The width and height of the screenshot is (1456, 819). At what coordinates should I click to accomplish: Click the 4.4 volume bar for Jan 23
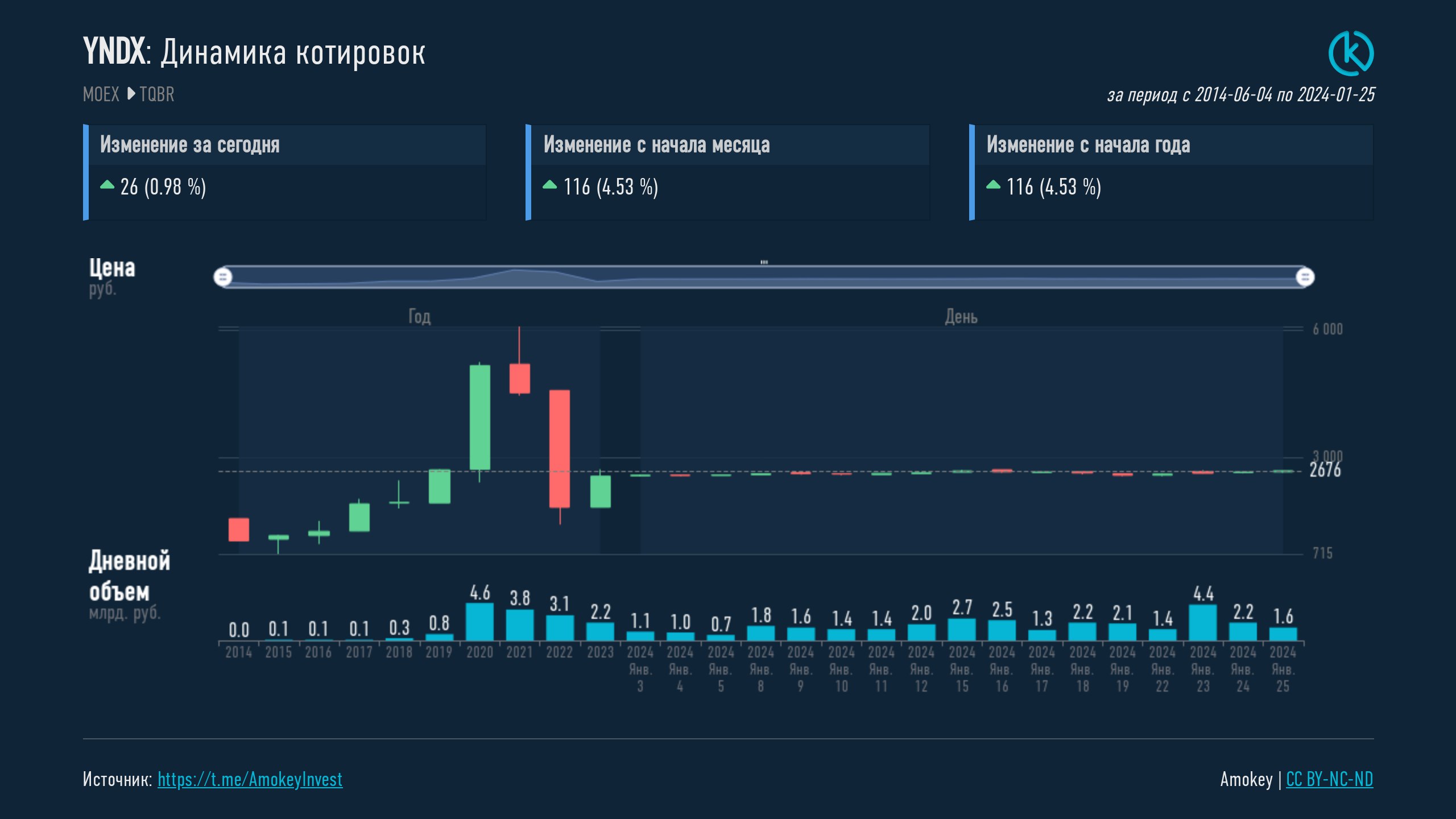coord(1202,623)
